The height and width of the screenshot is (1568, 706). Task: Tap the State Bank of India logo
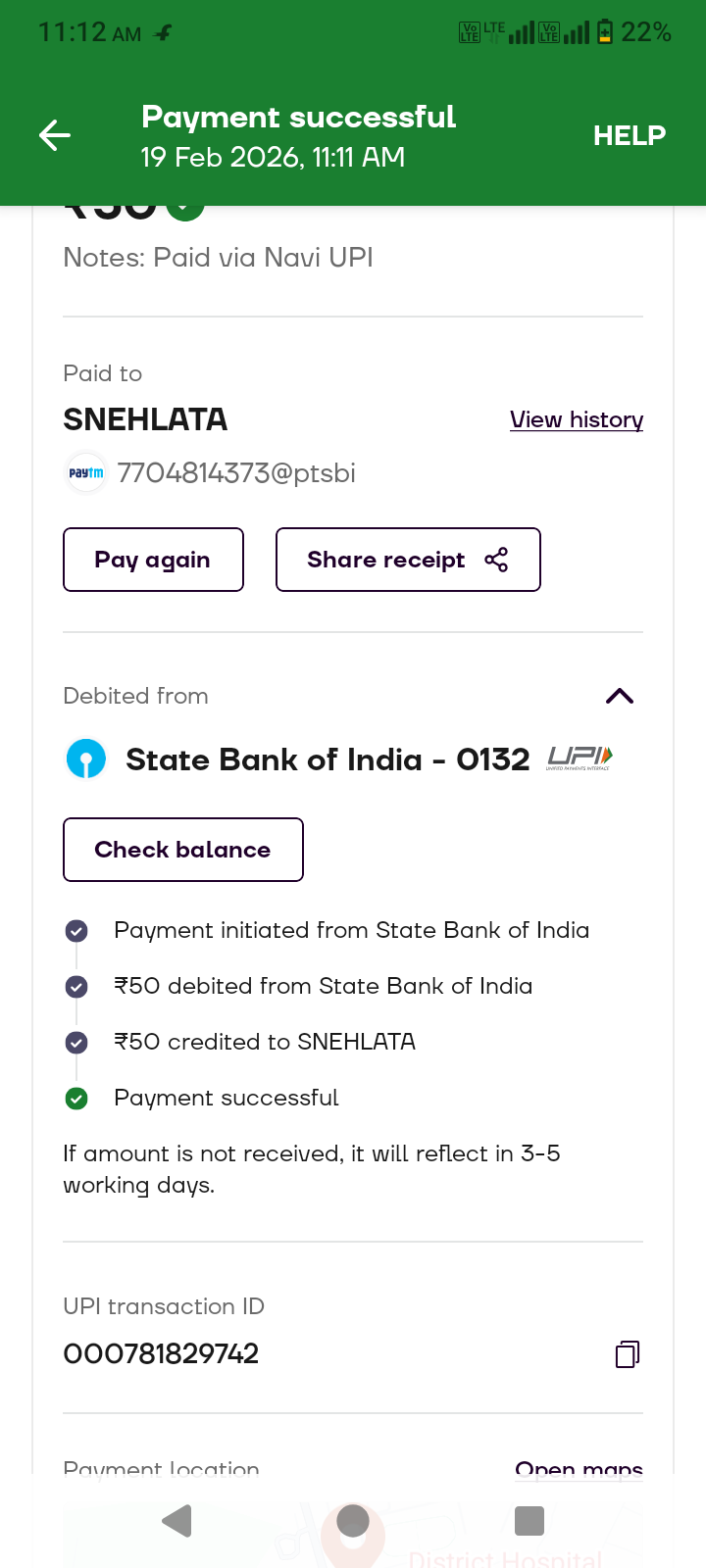pos(86,759)
